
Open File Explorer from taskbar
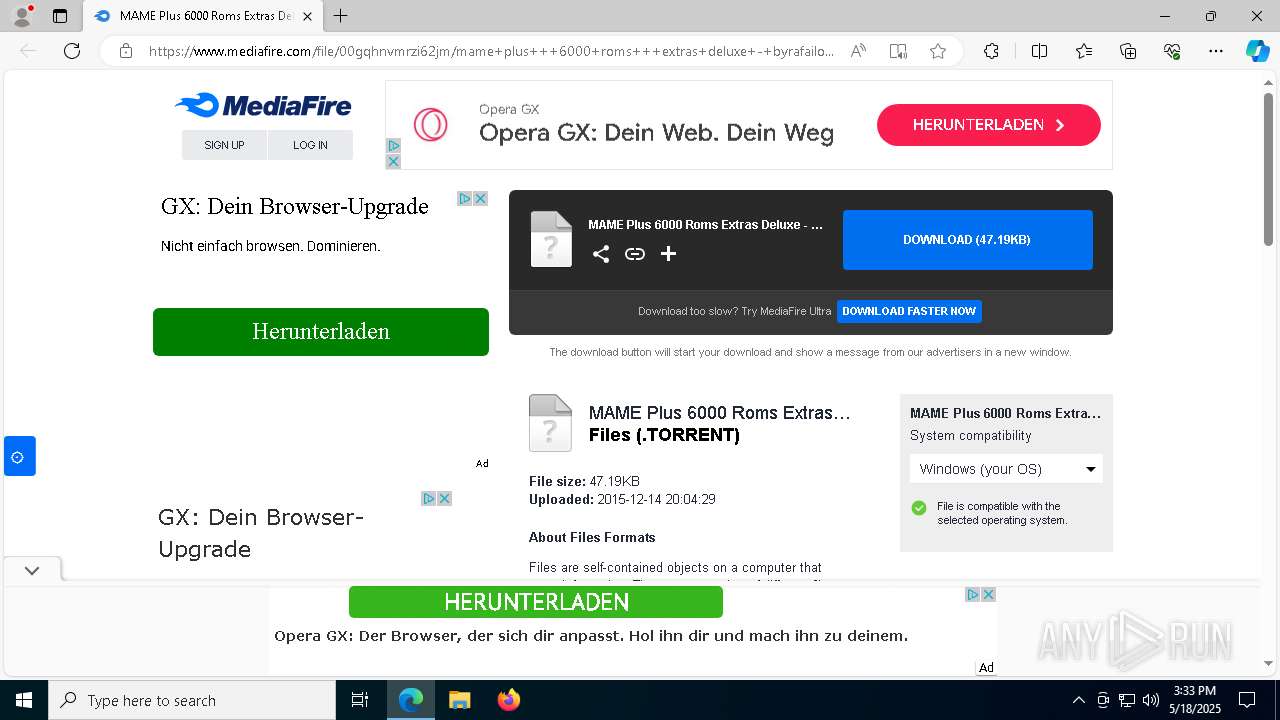pos(459,700)
